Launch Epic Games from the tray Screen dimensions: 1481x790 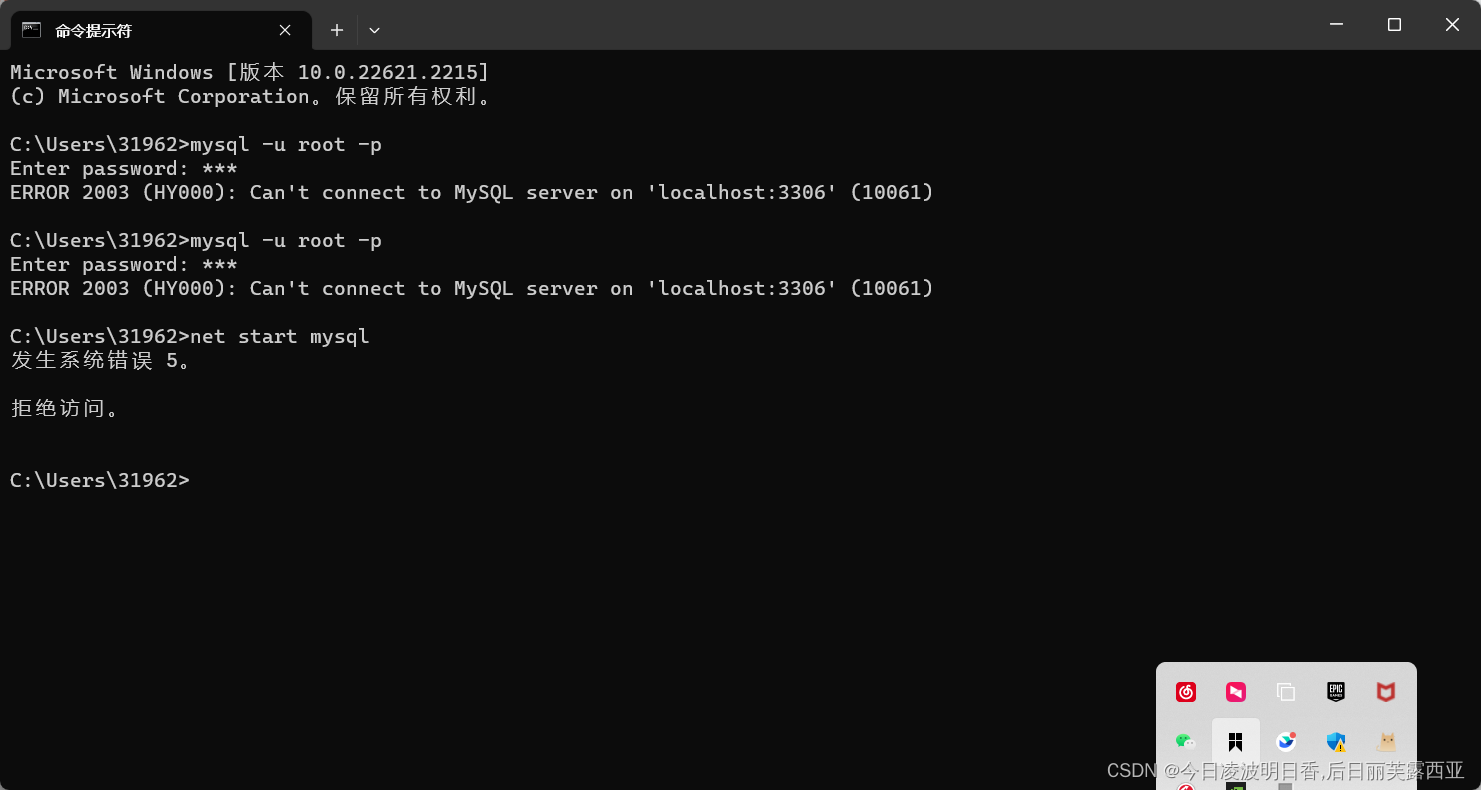1336,691
